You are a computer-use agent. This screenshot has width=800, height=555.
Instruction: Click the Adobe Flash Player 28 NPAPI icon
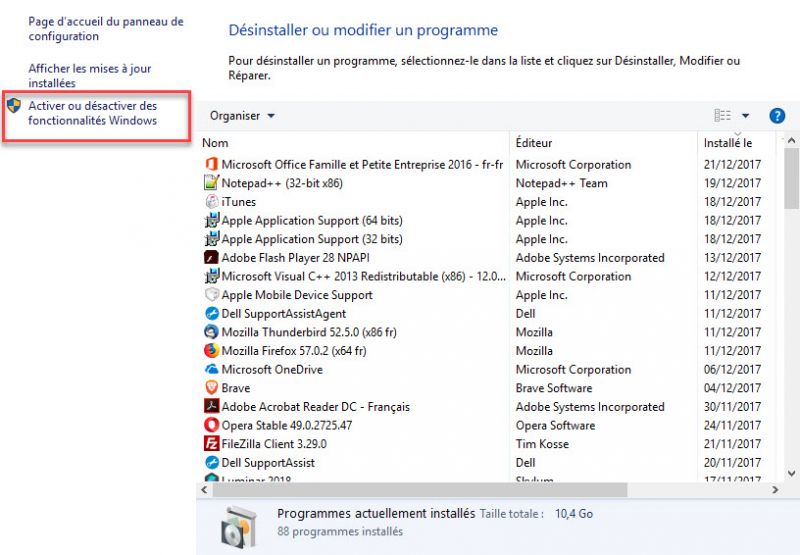coord(211,258)
